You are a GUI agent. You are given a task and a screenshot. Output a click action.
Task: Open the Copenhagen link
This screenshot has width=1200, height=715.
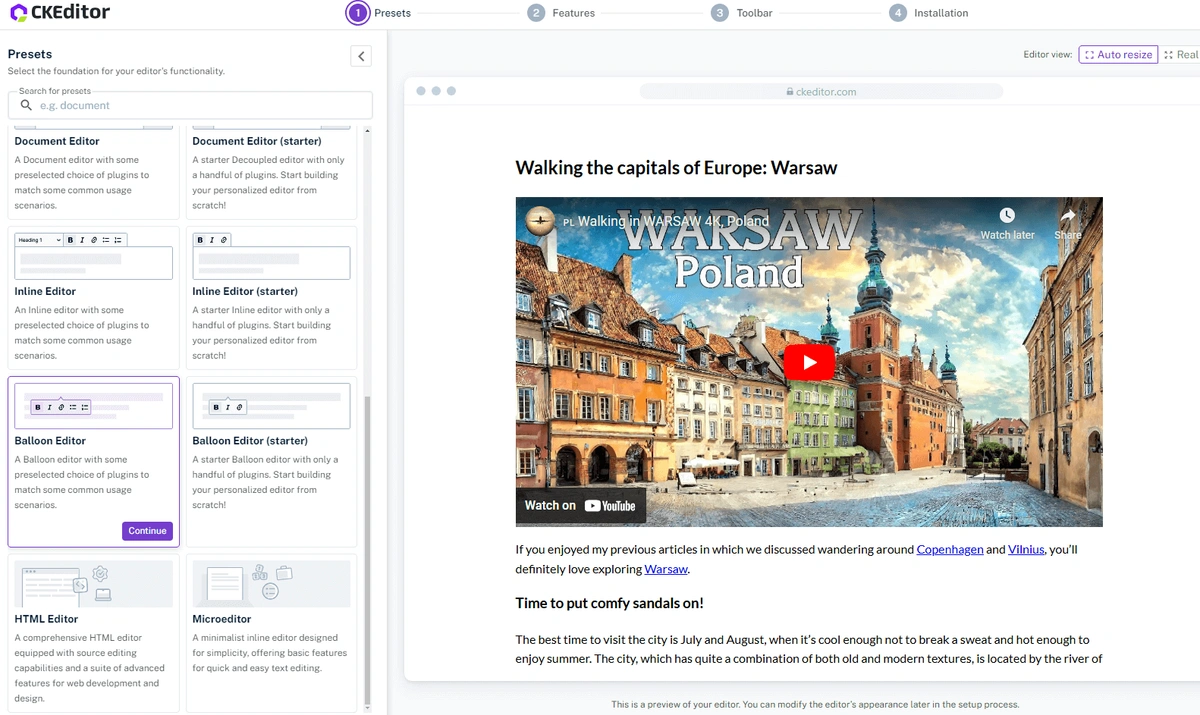coord(949,549)
